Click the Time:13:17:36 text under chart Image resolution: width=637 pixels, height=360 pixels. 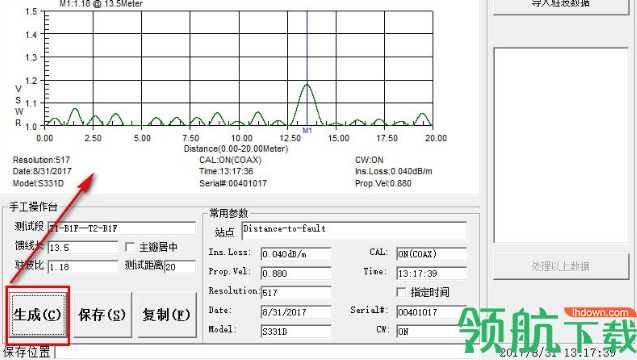pyautogui.click(x=226, y=171)
